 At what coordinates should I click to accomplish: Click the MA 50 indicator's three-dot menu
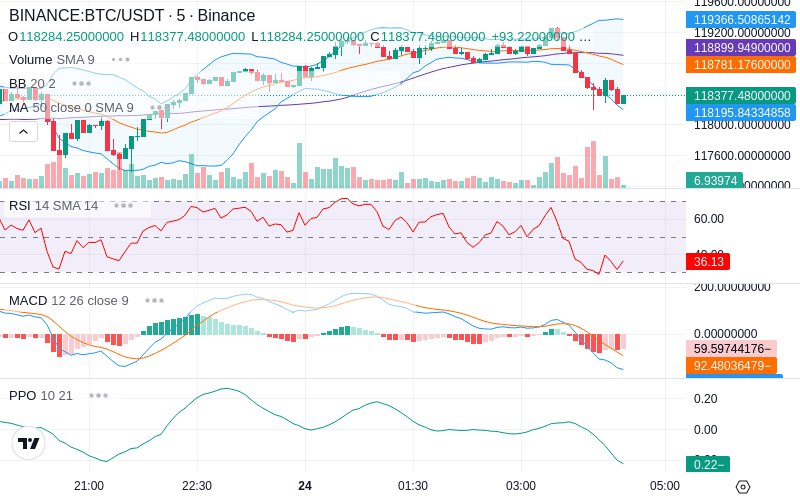click(159, 107)
